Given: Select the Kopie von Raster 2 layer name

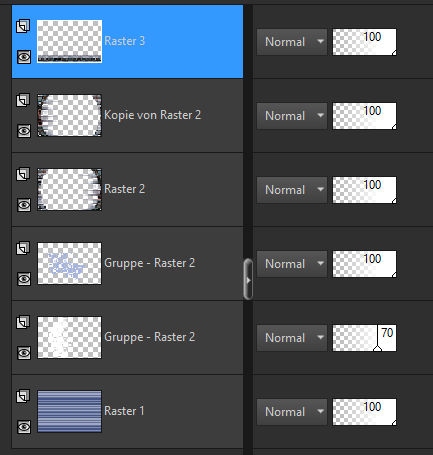Looking at the screenshot, I should [x=152, y=115].
